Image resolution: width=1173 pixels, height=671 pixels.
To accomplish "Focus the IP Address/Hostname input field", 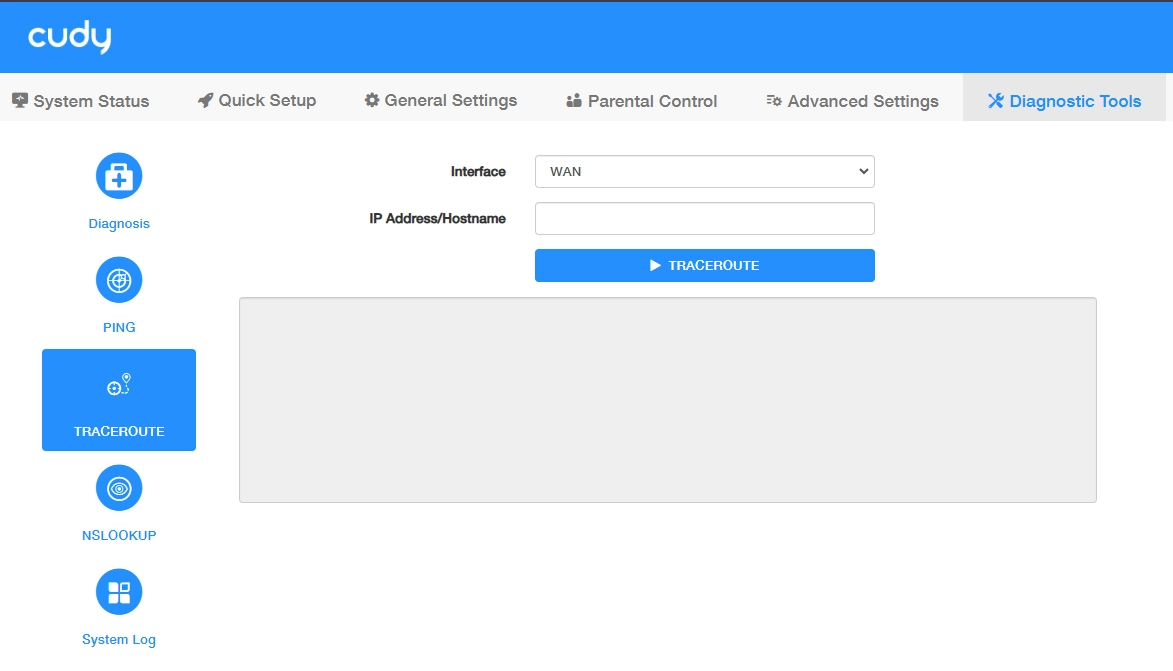I will click(x=705, y=218).
